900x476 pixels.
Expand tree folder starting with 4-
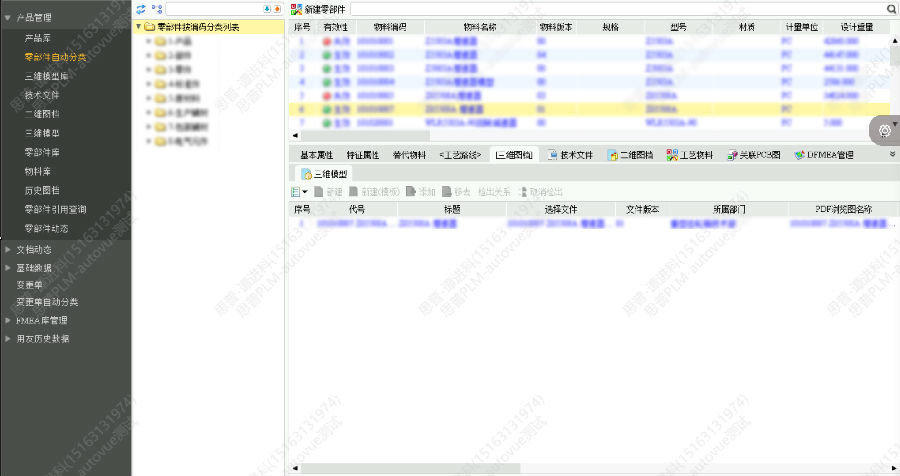click(149, 84)
